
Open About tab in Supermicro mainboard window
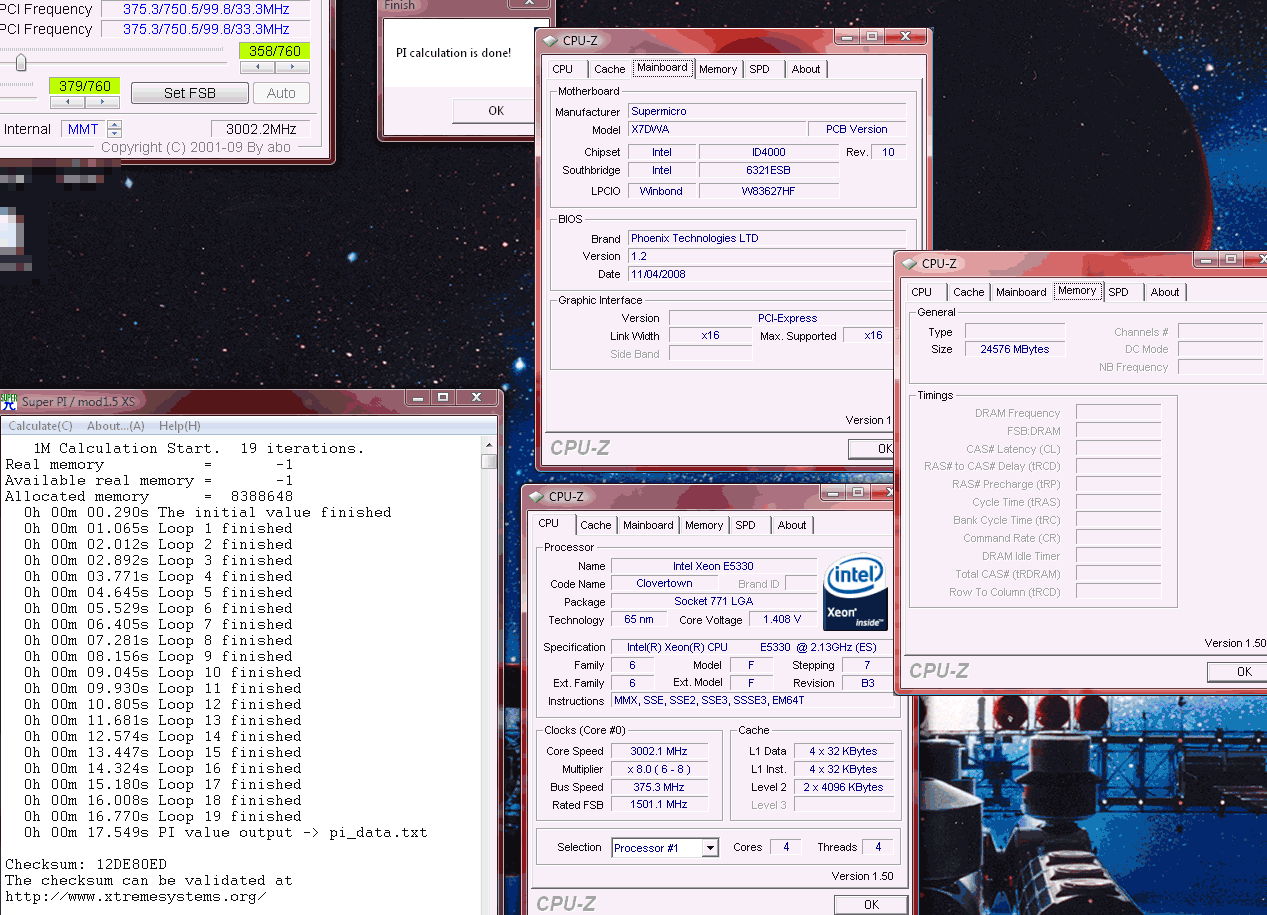click(x=806, y=69)
